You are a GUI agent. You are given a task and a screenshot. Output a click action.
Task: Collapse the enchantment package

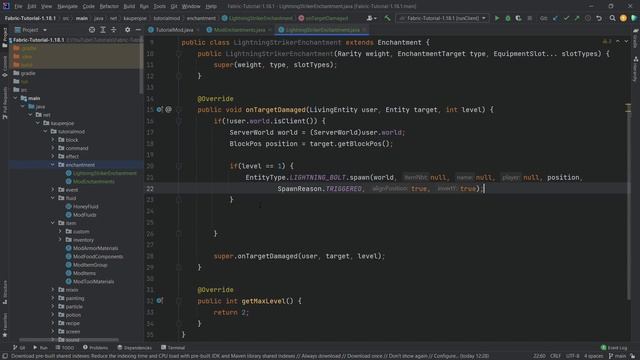tap(53, 165)
